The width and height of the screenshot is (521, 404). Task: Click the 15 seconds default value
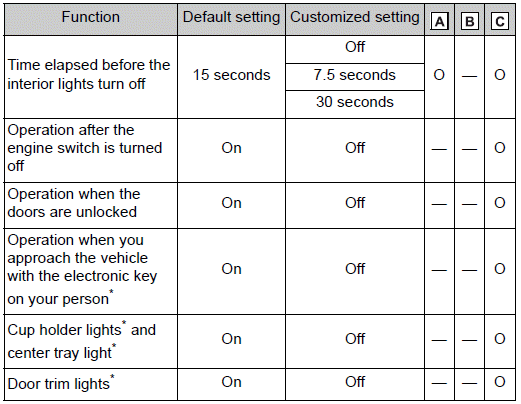(231, 75)
